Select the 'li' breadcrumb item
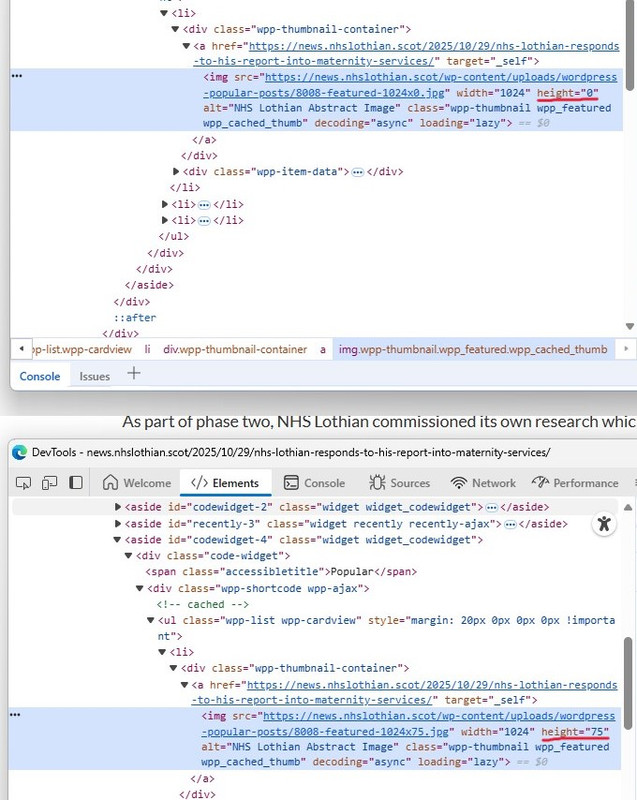 [147, 349]
